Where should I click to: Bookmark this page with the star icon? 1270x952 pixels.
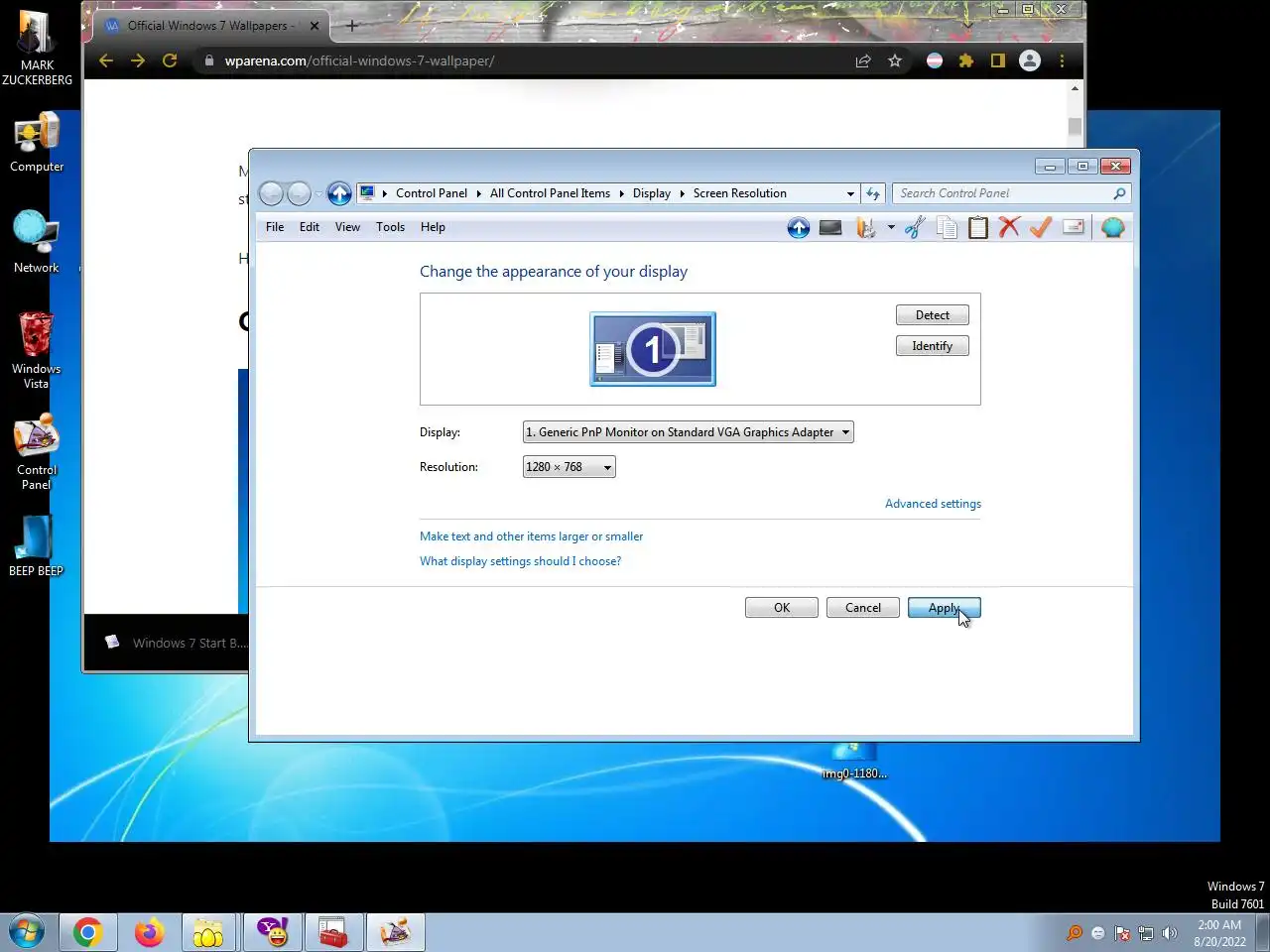tap(895, 60)
